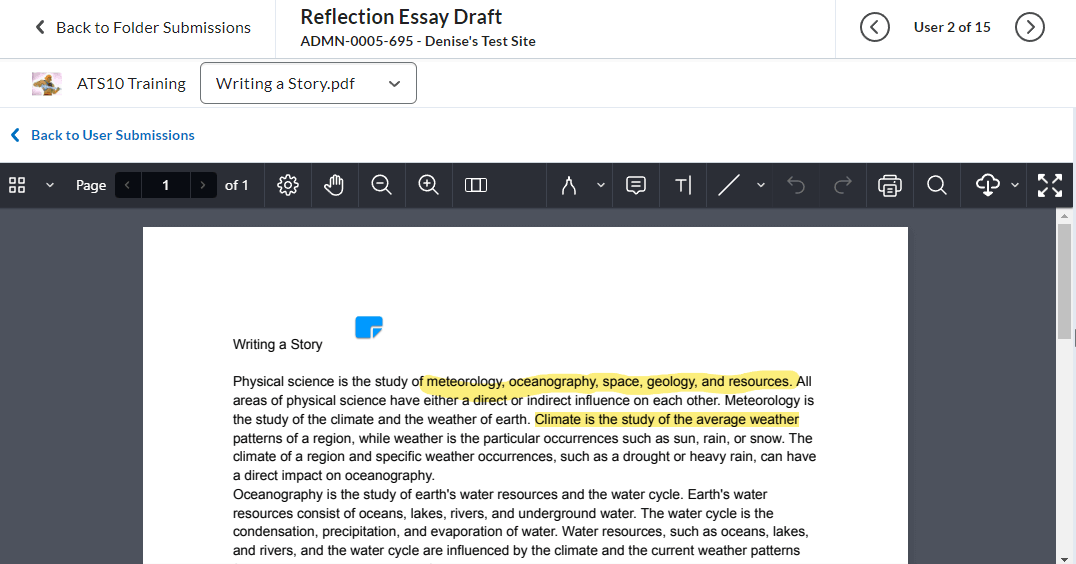
Task: Click 'ADMN-0005-695 - Denise's Test Site' text
Action: click(418, 41)
